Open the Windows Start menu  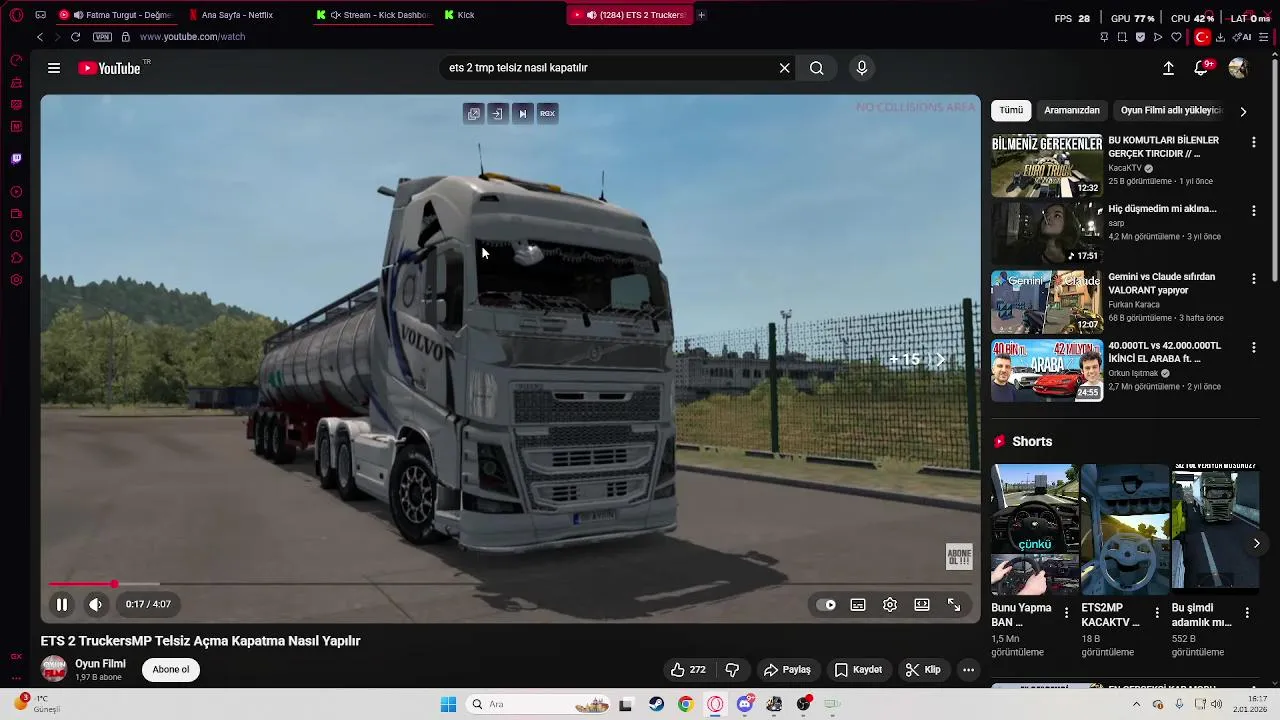point(449,704)
